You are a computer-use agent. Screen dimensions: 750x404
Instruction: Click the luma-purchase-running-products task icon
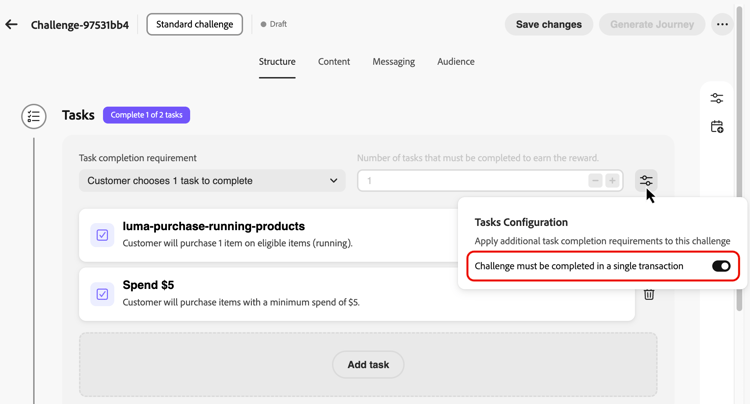[x=102, y=235]
